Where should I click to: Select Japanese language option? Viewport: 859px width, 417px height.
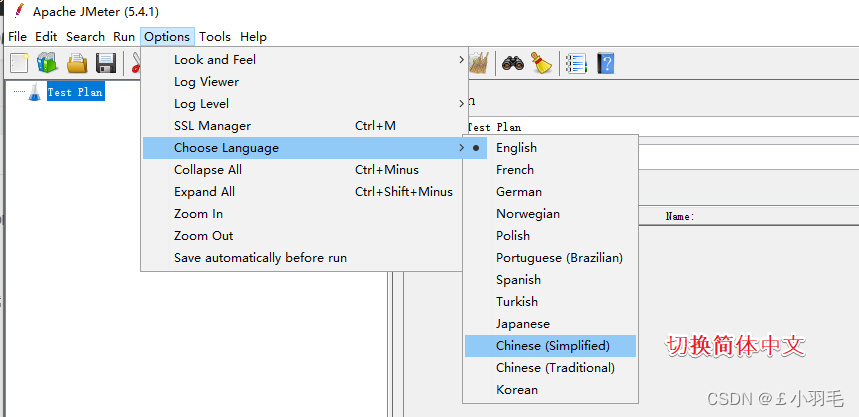[x=551, y=324]
